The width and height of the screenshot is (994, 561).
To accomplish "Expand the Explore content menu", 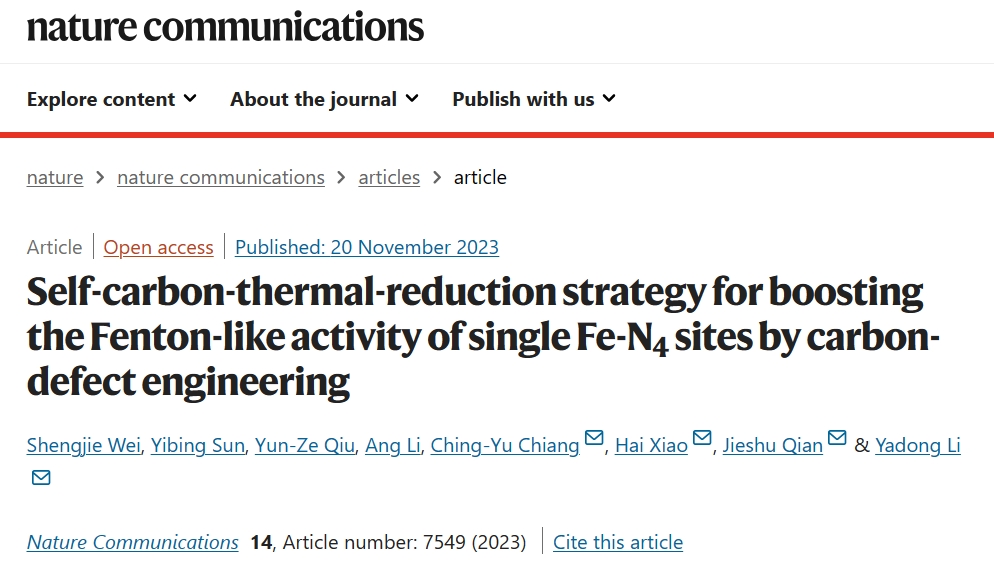I will click(112, 100).
